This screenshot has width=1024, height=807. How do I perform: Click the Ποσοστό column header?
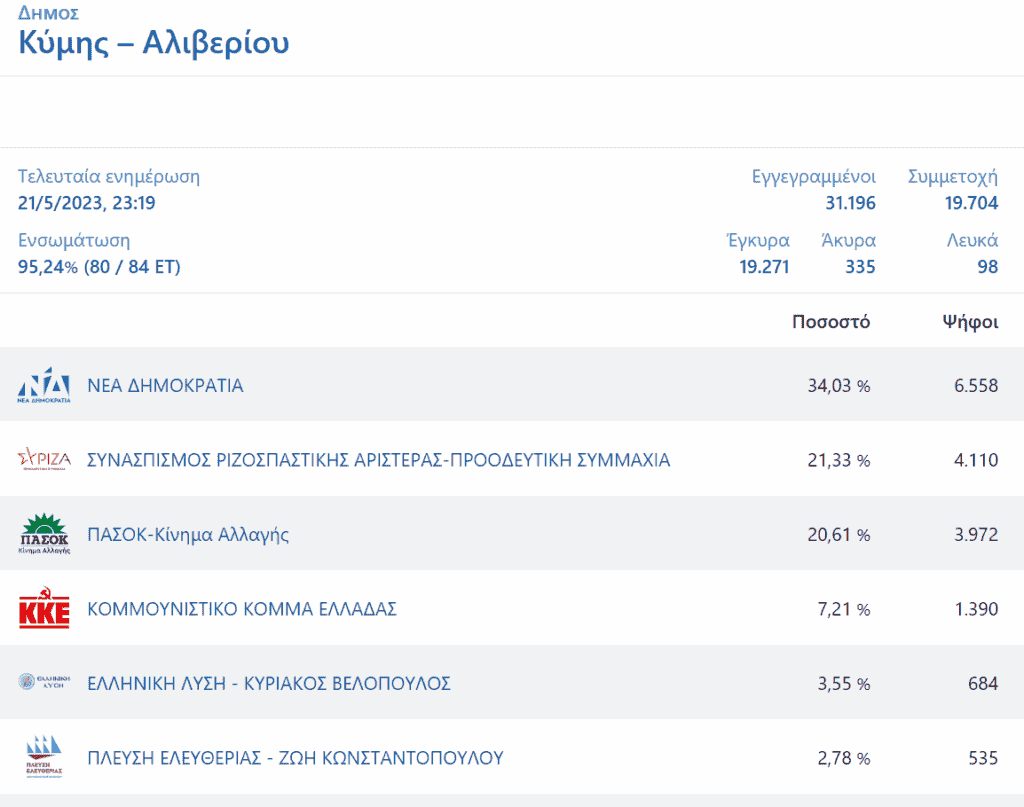831,322
